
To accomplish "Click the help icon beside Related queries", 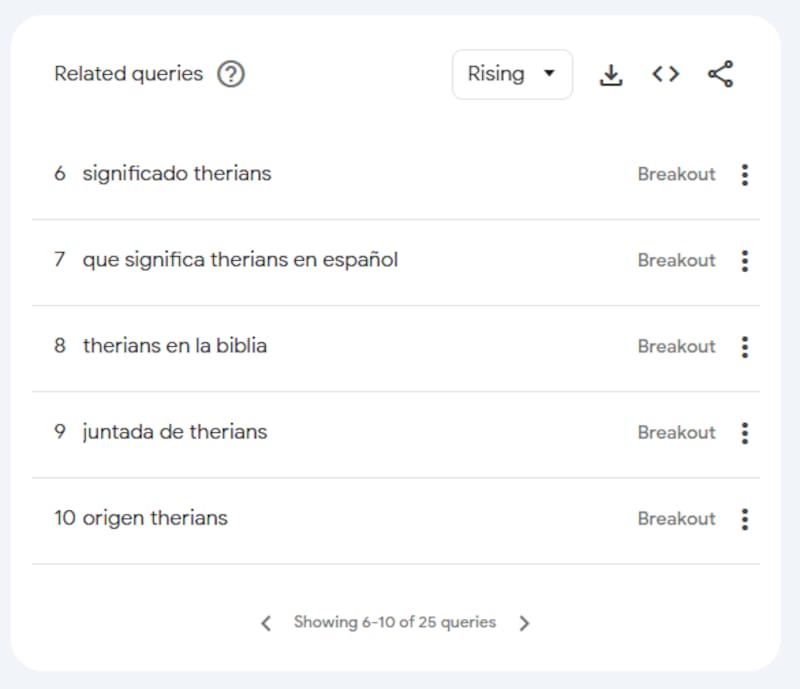I will (x=231, y=74).
